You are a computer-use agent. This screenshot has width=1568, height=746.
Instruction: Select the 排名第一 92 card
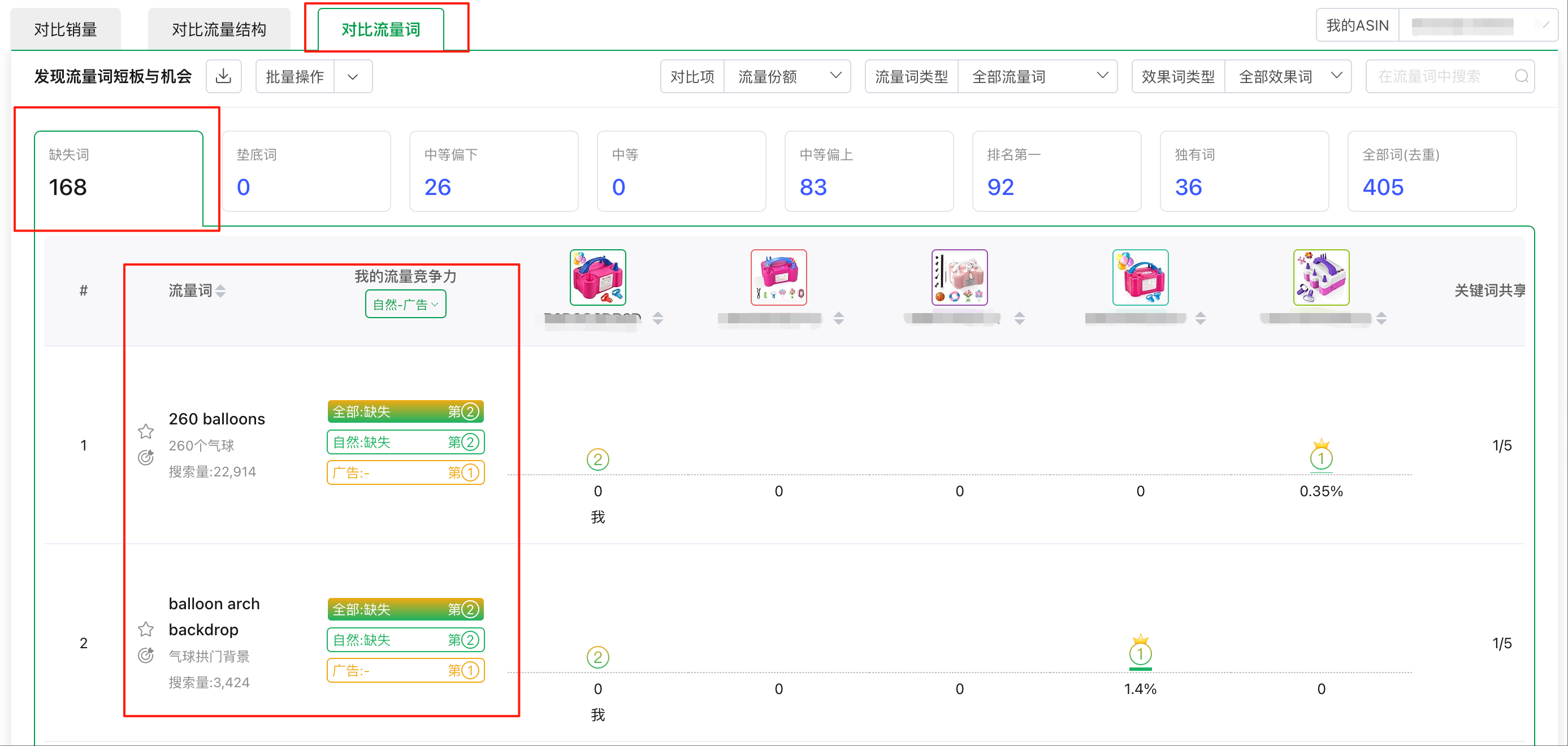pyautogui.click(x=1056, y=172)
